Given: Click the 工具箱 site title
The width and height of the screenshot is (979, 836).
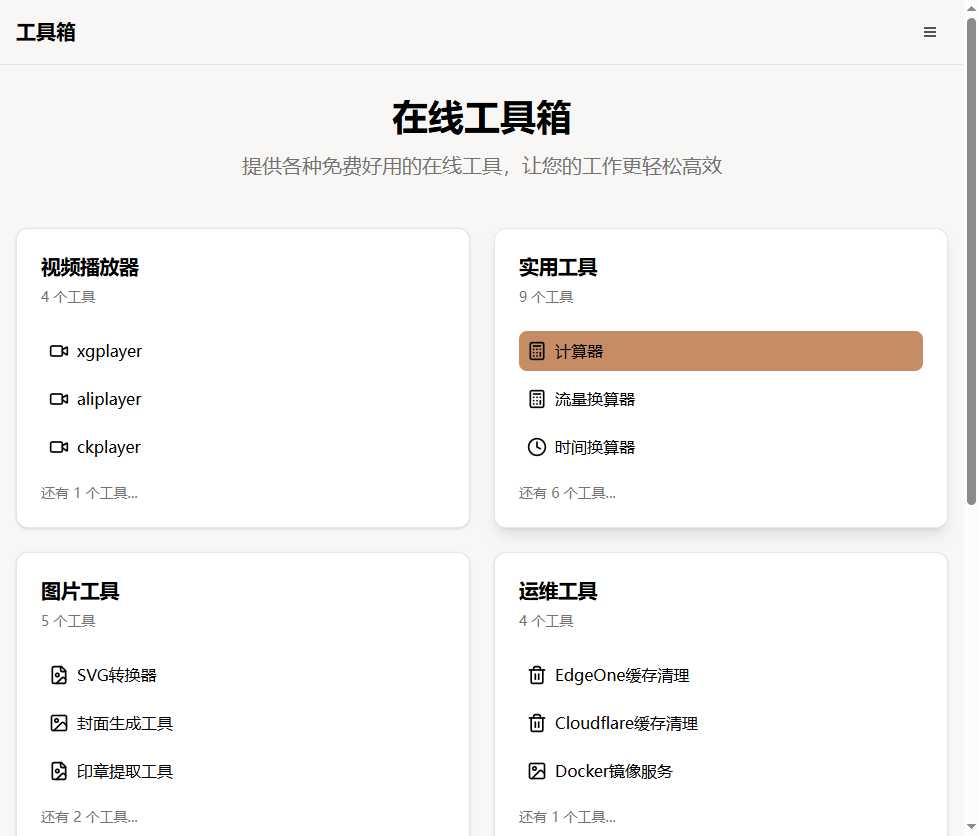Looking at the screenshot, I should tap(46, 32).
